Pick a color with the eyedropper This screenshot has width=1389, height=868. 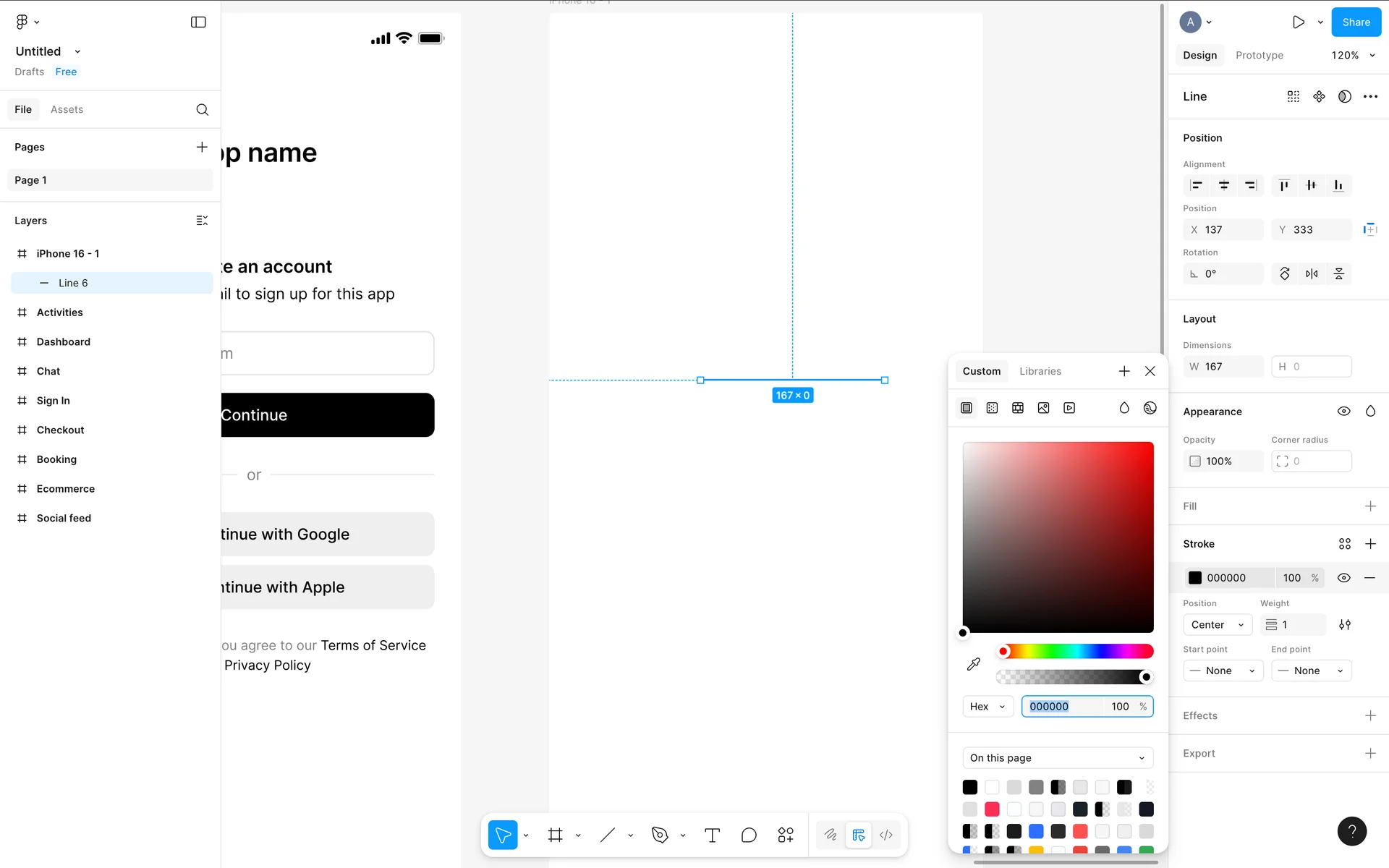[x=974, y=664]
